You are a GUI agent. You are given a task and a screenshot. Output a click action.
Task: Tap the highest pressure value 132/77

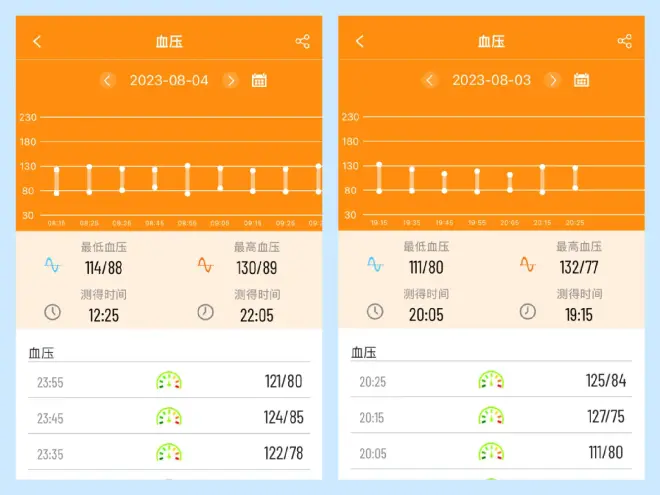tap(579, 268)
